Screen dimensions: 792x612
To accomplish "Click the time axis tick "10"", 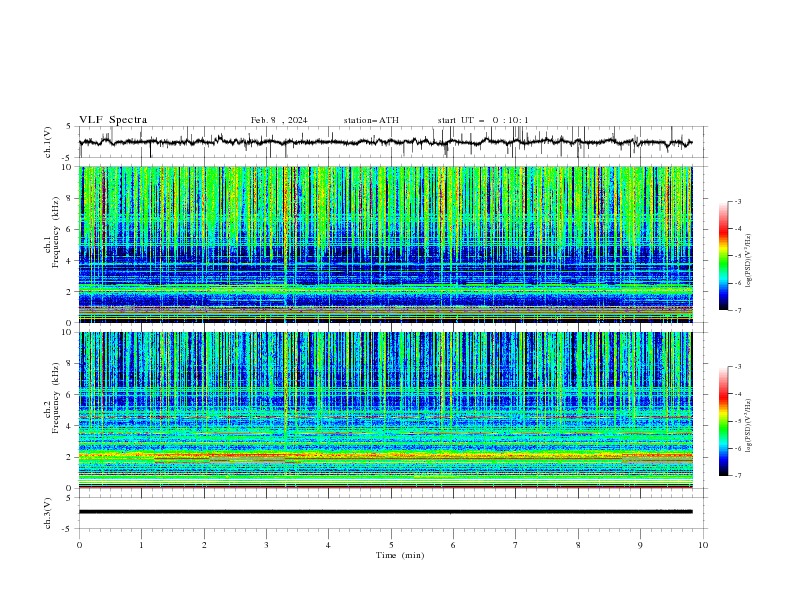I will click(x=703, y=545).
